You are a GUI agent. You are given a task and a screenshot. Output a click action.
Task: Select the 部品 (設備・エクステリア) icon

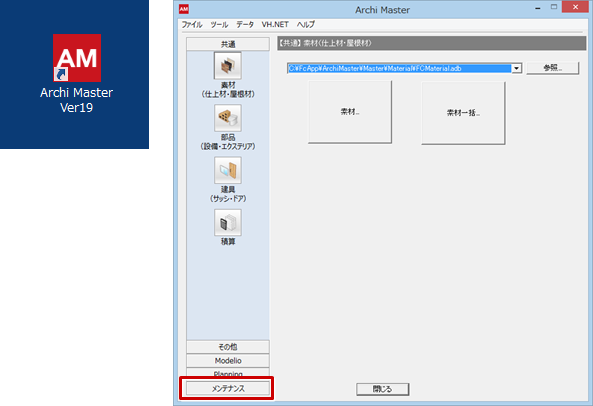(x=228, y=118)
